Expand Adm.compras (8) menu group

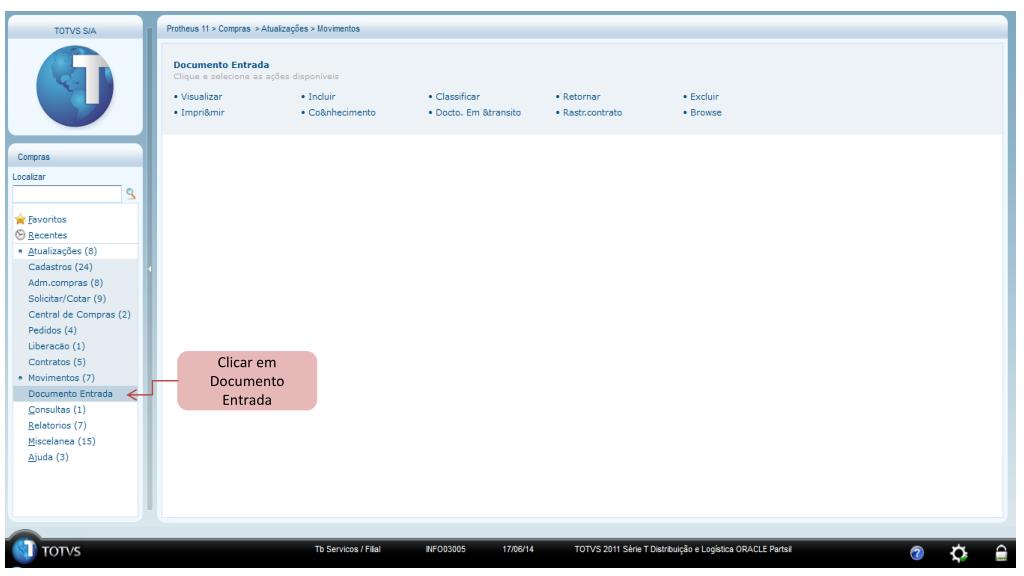(x=65, y=283)
